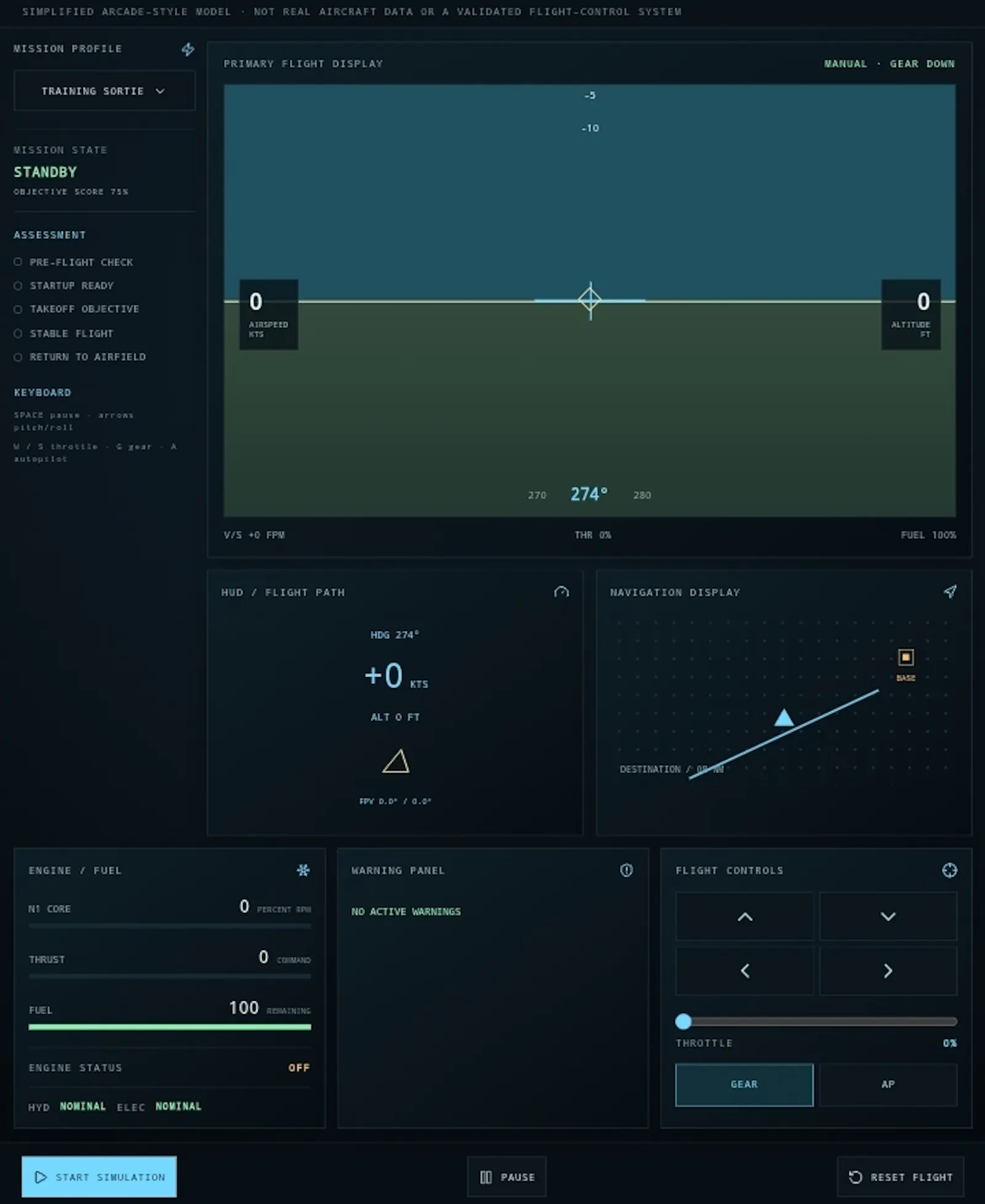Open the Training Sortie mission dropdown
This screenshot has width=985, height=1204.
tap(104, 91)
